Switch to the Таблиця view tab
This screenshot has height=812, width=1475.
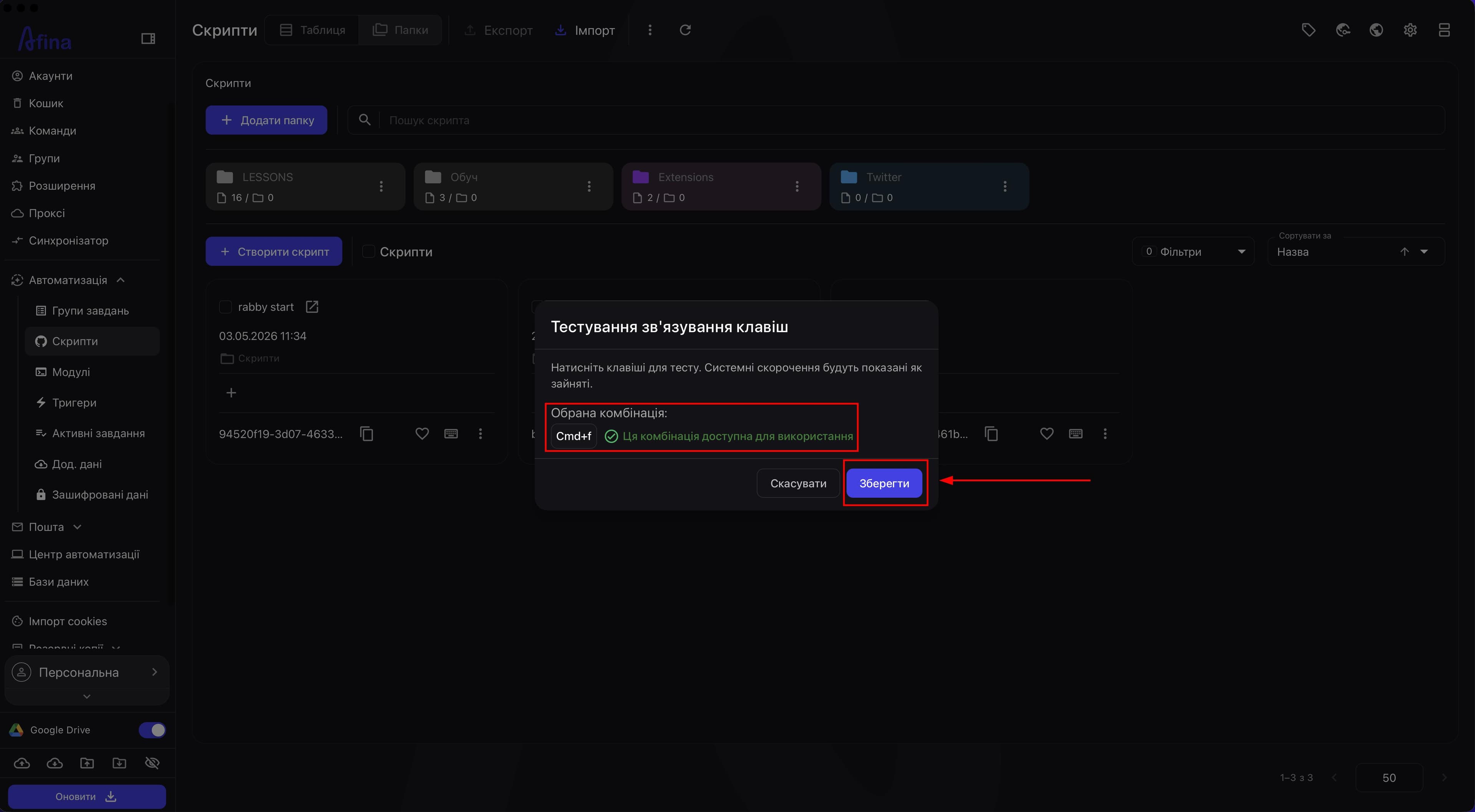[312, 30]
